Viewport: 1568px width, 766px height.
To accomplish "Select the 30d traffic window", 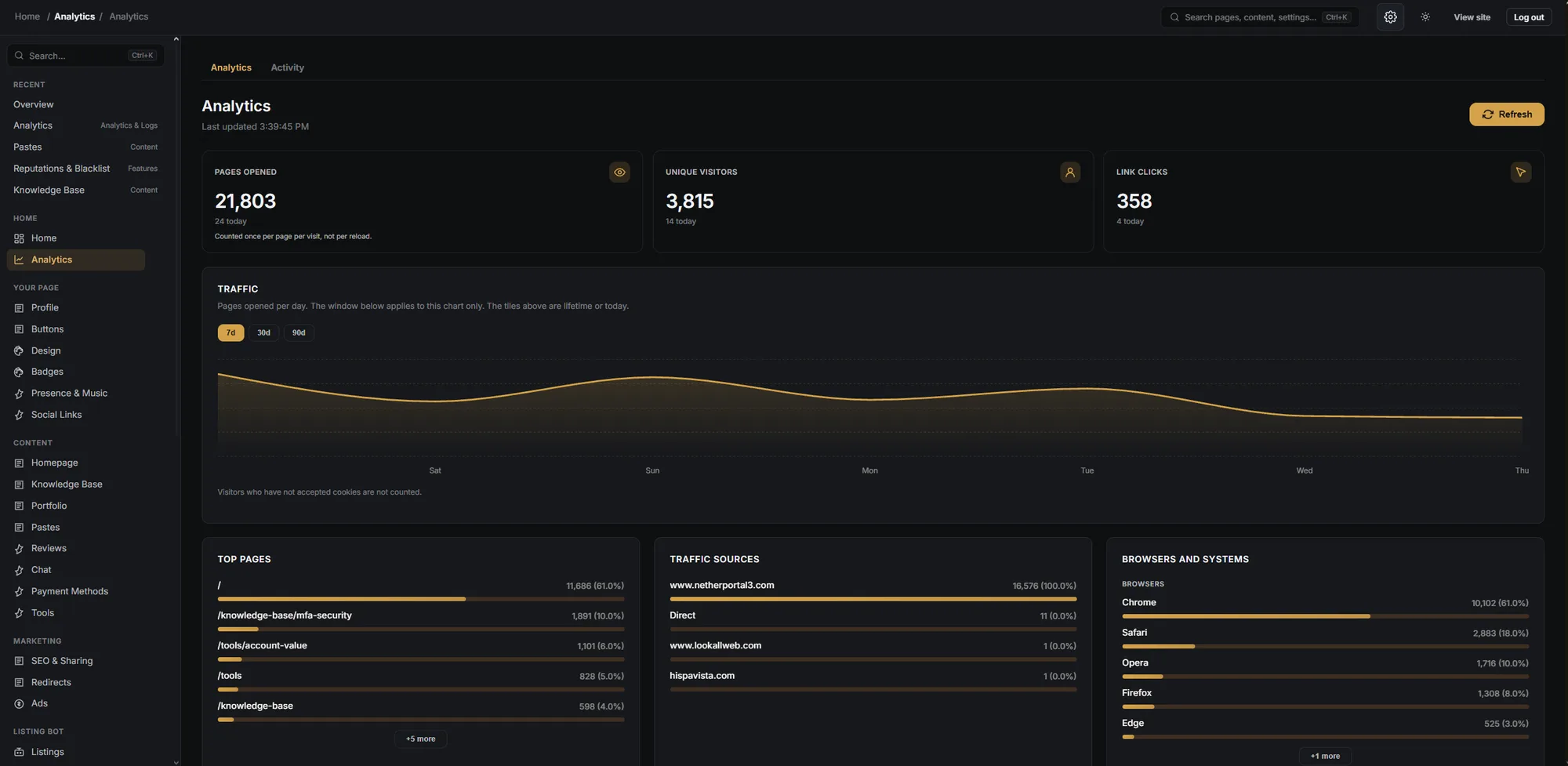I will tap(263, 333).
